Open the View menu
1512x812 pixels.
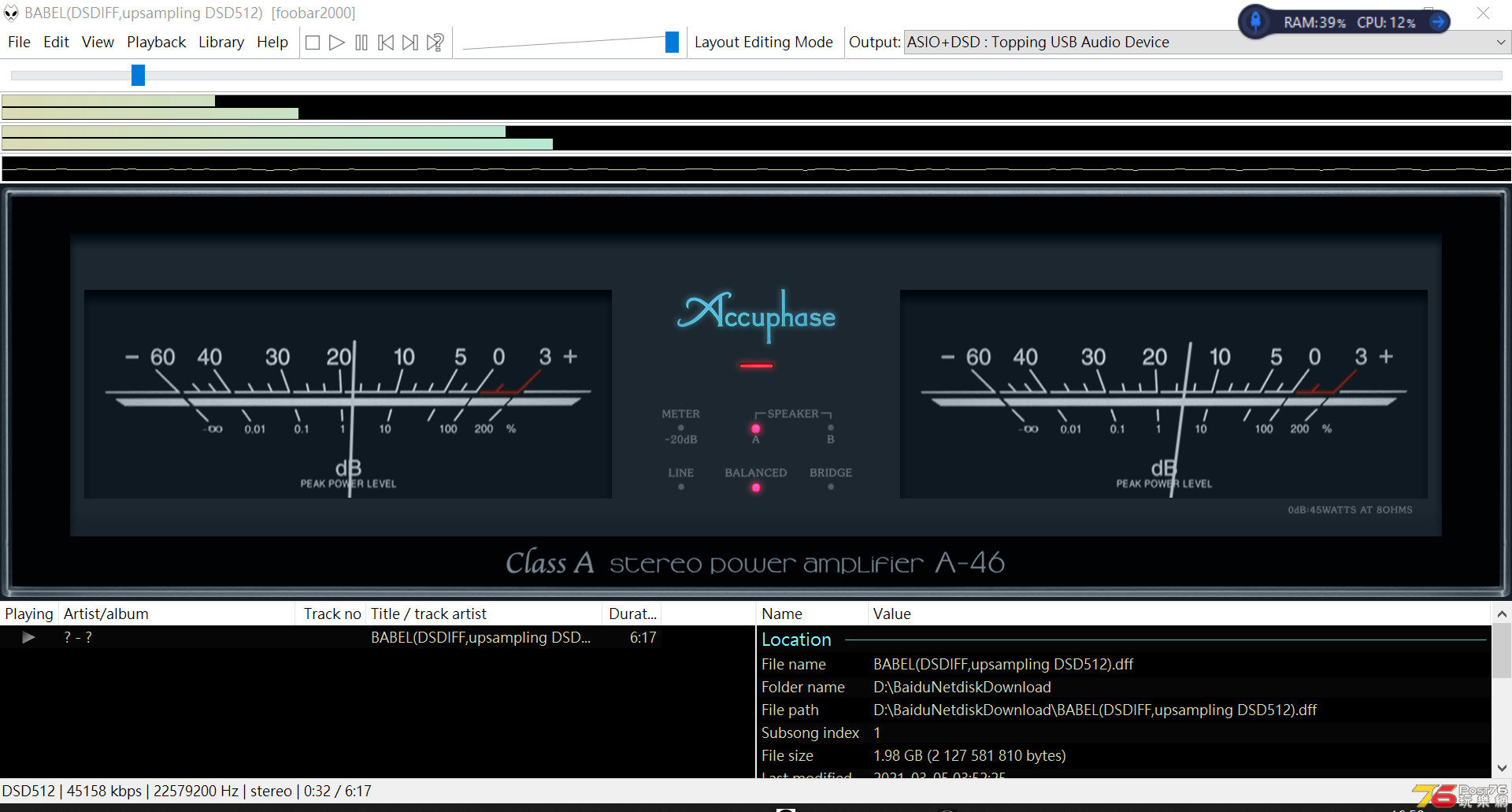98,43
